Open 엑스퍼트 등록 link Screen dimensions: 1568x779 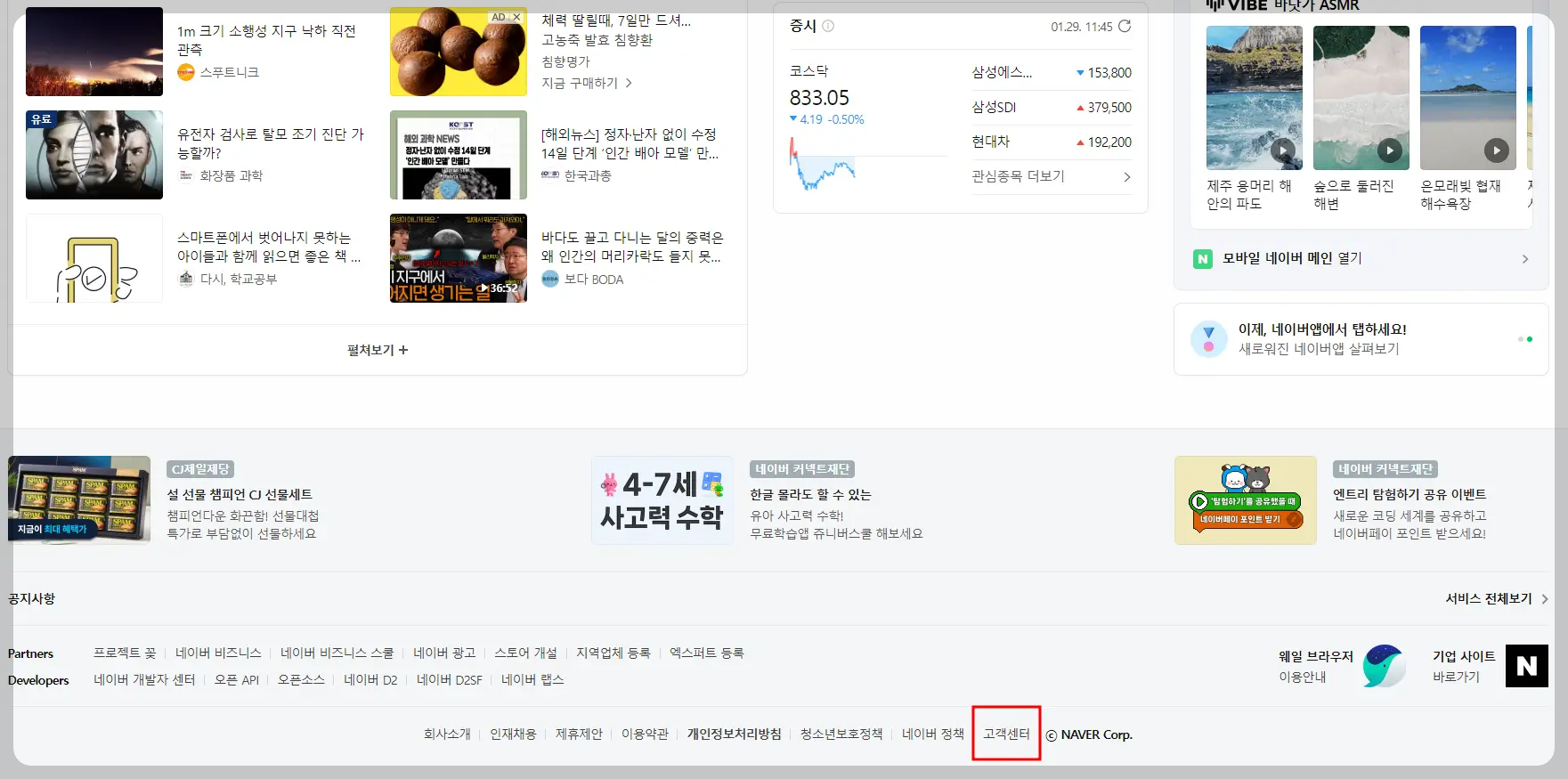[x=707, y=653]
